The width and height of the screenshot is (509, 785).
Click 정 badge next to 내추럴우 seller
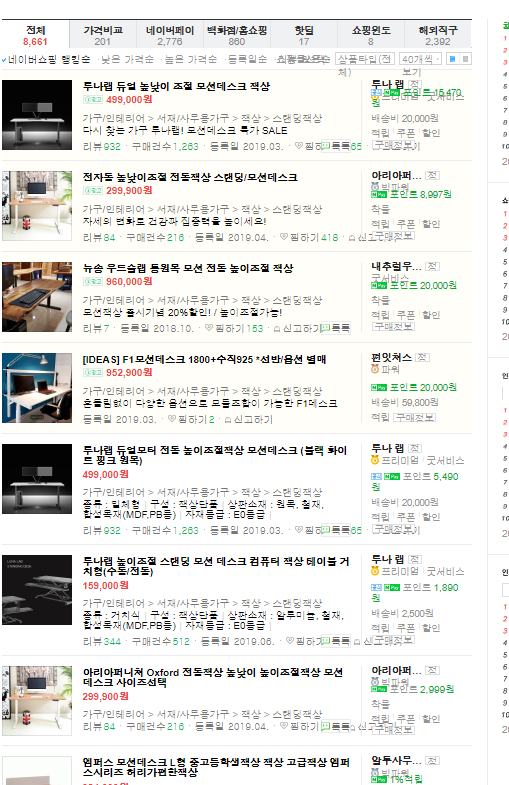click(x=432, y=266)
